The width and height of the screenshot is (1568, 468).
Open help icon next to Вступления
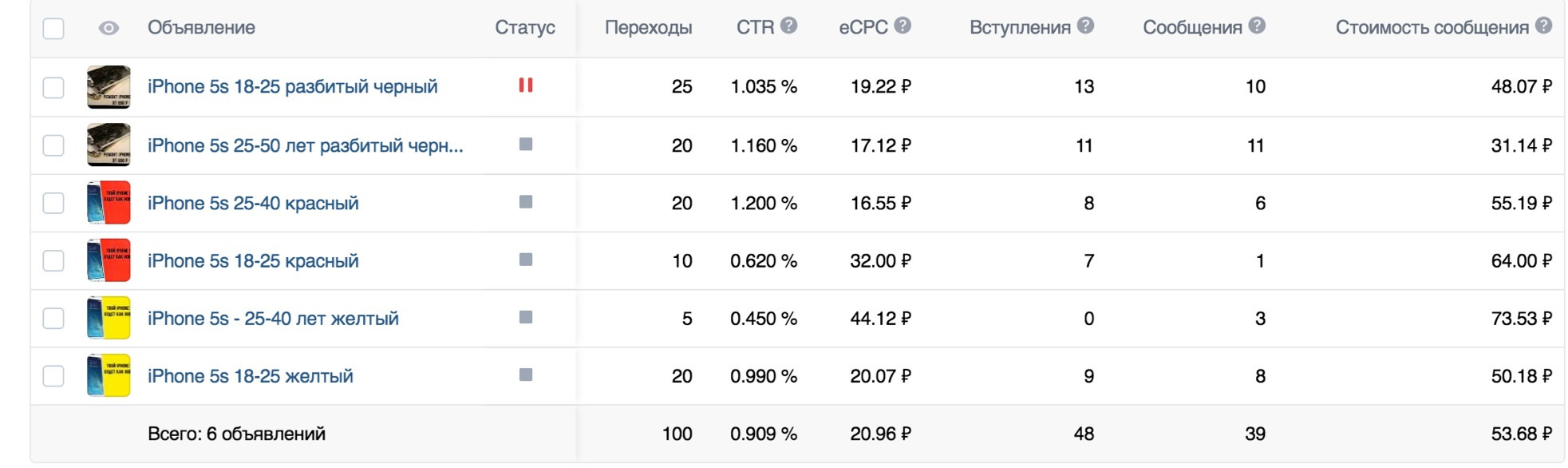1085,26
